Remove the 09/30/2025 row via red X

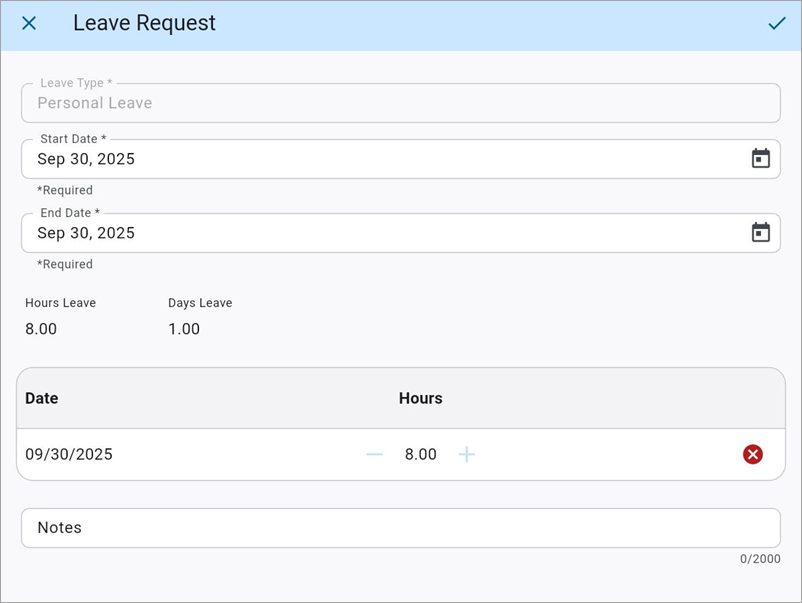click(x=752, y=454)
